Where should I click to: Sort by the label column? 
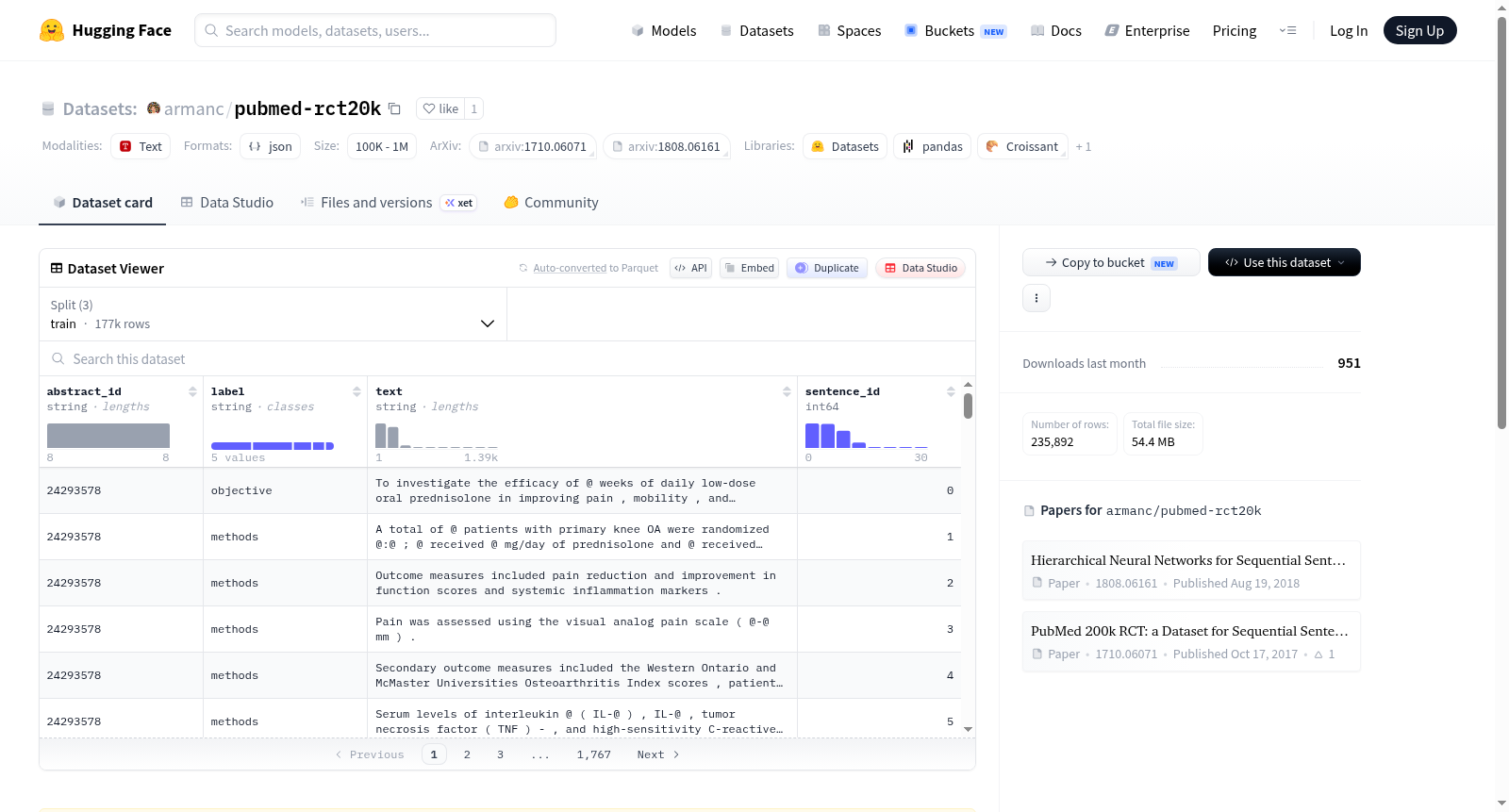click(357, 391)
